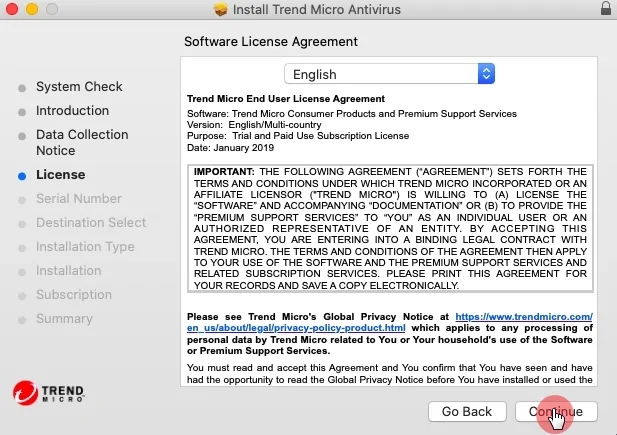Open the Trend Micro privacy policy link
The width and height of the screenshot is (617, 435).
pos(390,322)
